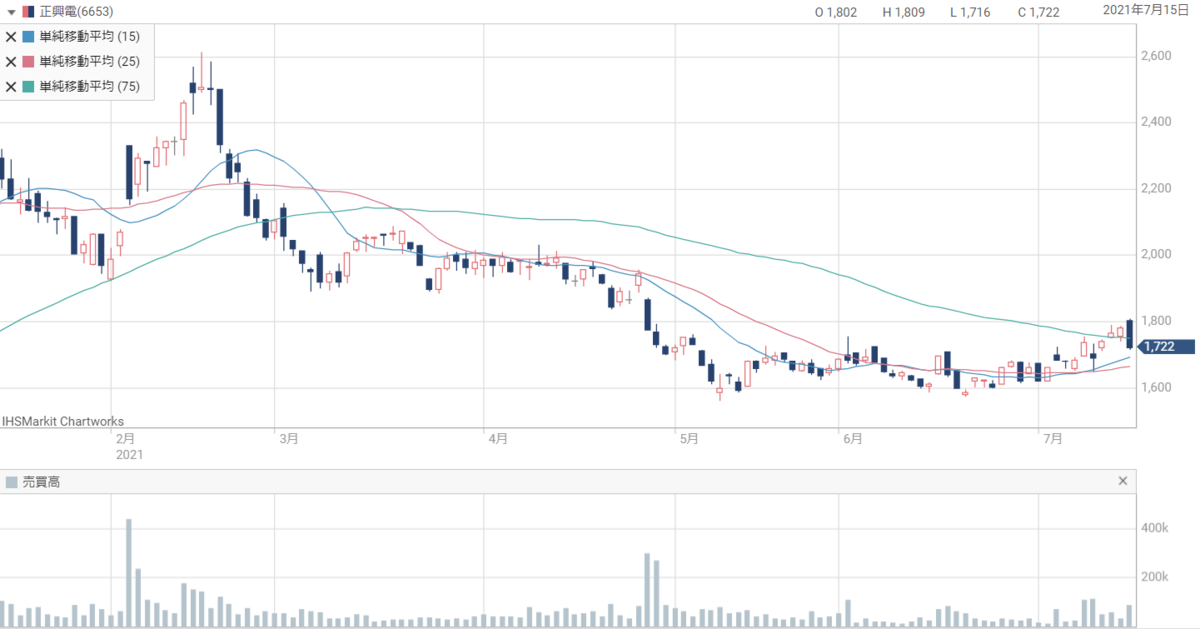Click the 6月 month label on axis

click(x=853, y=438)
